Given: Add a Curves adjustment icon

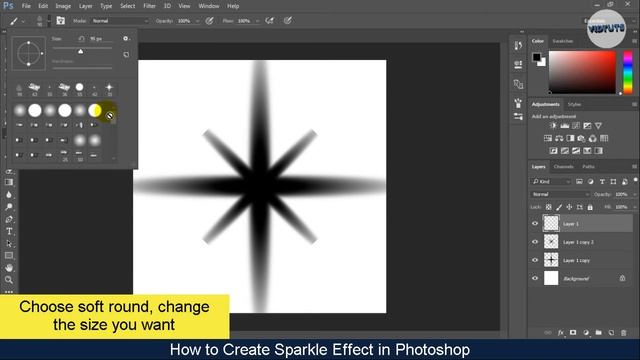Looking at the screenshot, I should click(x=576, y=126).
